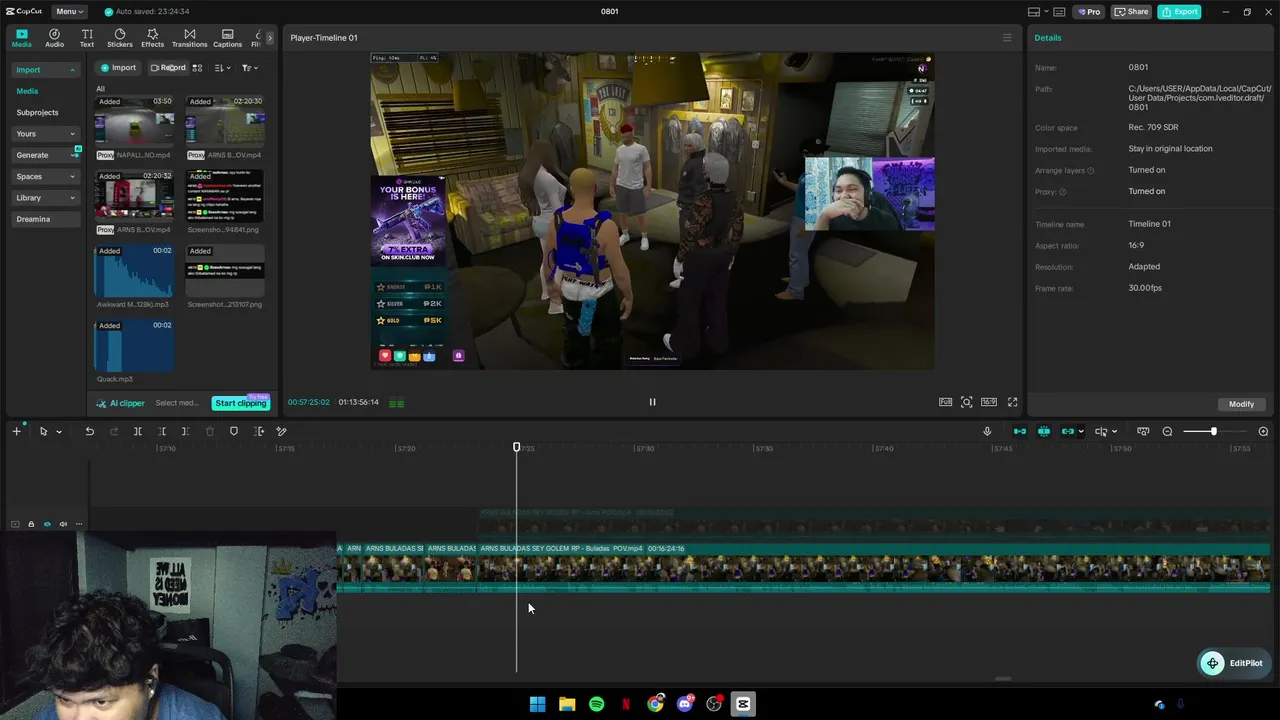
Task: Click Start clipping button
Action: pyautogui.click(x=241, y=403)
